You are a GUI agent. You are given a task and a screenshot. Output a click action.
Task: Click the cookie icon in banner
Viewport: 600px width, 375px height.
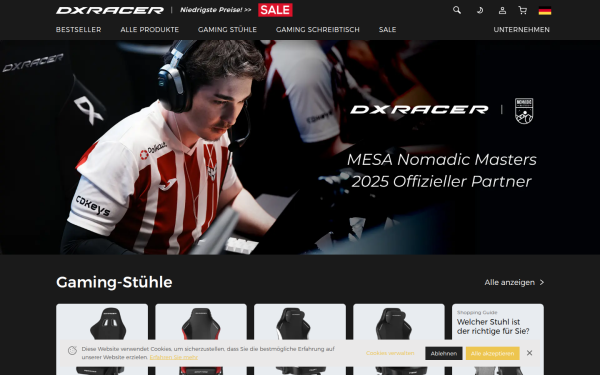click(72, 351)
